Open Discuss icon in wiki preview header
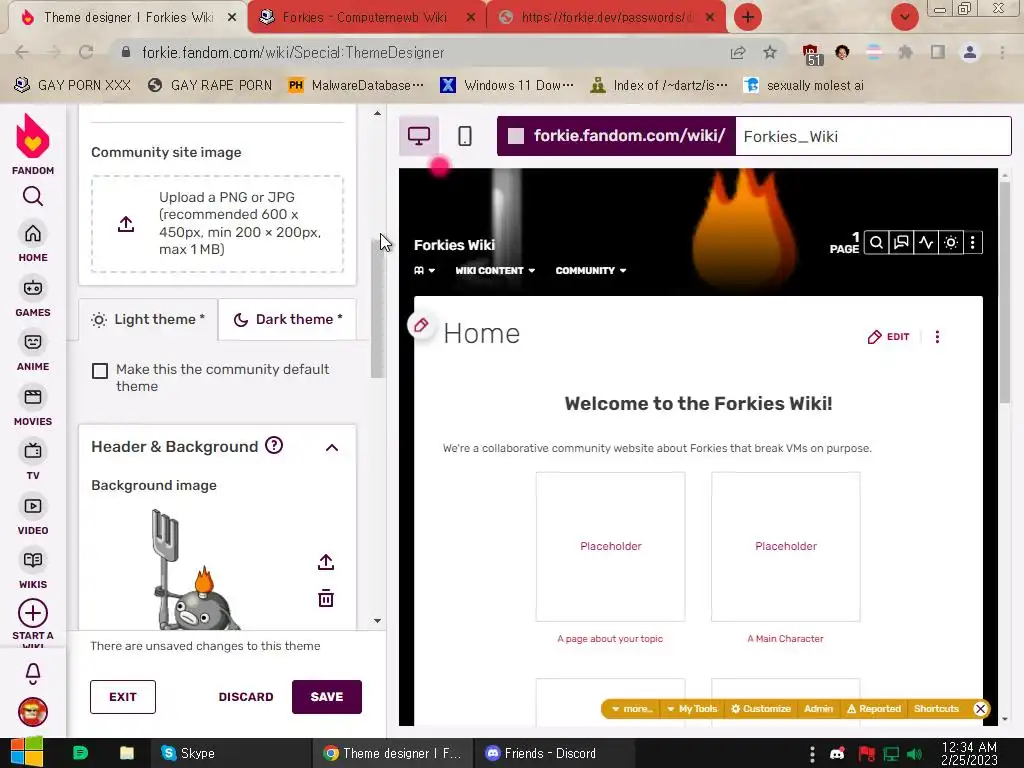 point(901,243)
